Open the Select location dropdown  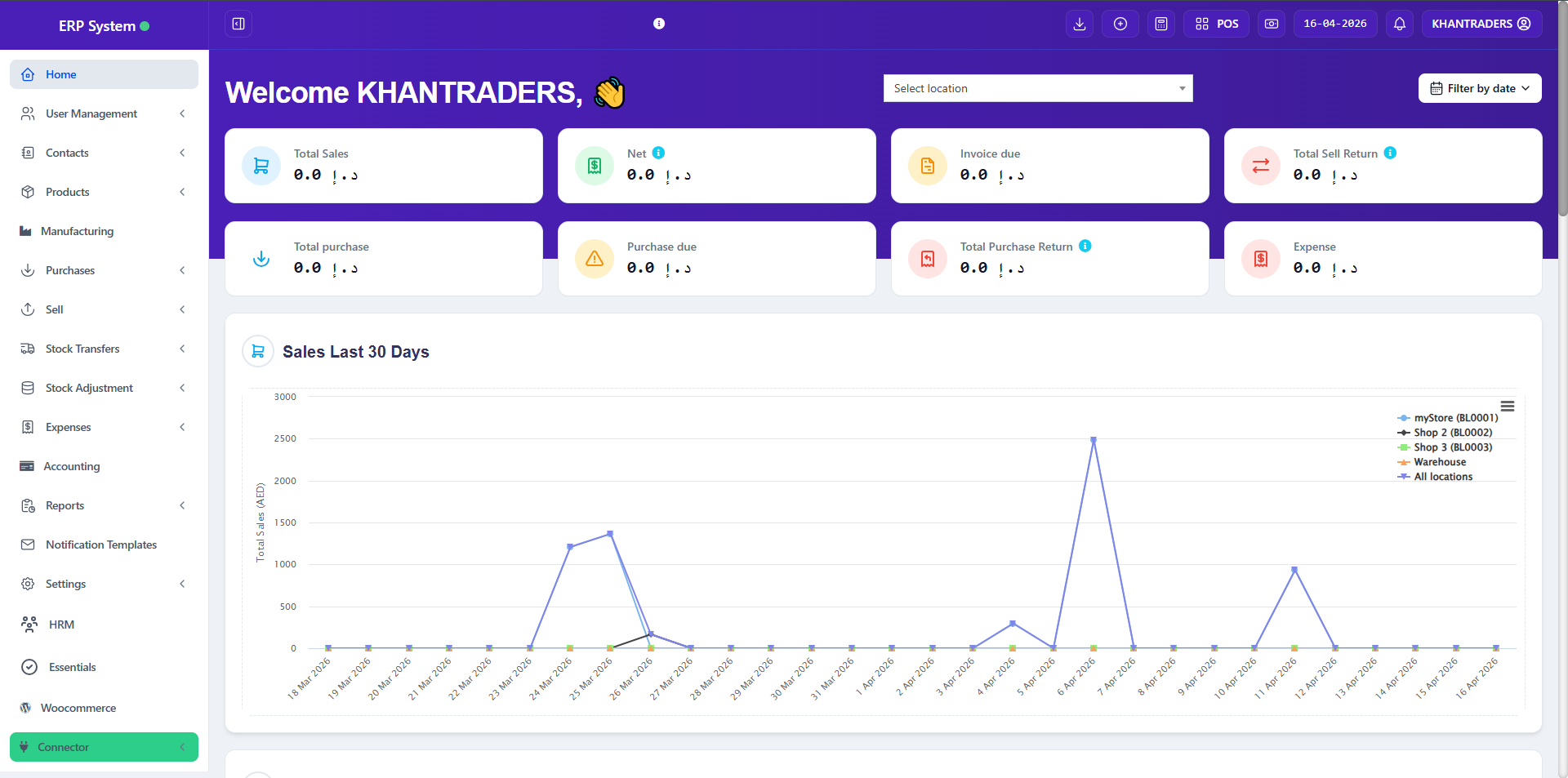[x=1037, y=88]
